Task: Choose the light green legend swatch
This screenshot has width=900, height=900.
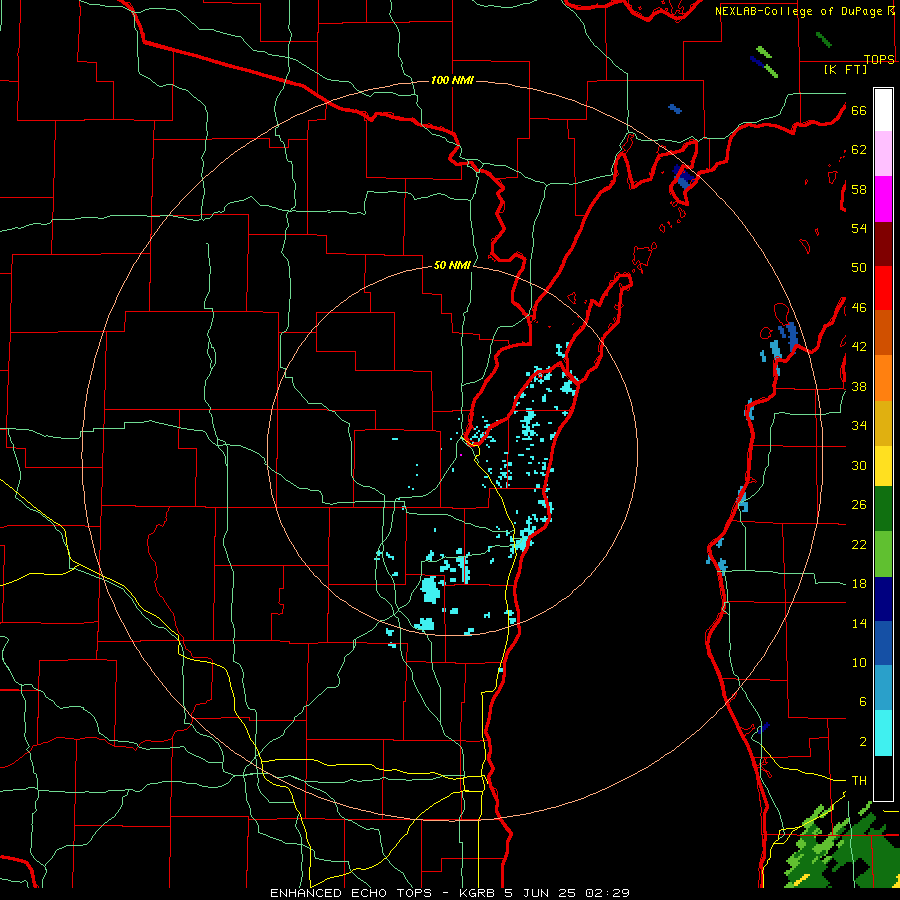Action: tap(883, 554)
